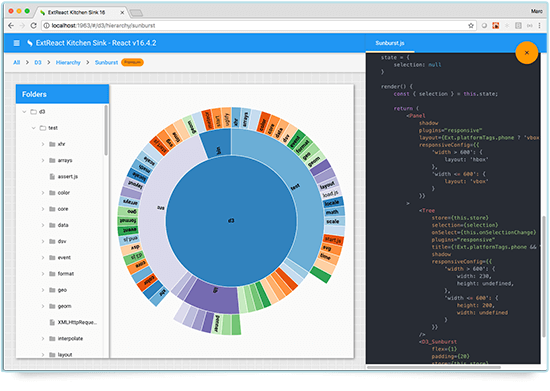
Task: Select the central d3 circle in sunburst
Action: 231,221
